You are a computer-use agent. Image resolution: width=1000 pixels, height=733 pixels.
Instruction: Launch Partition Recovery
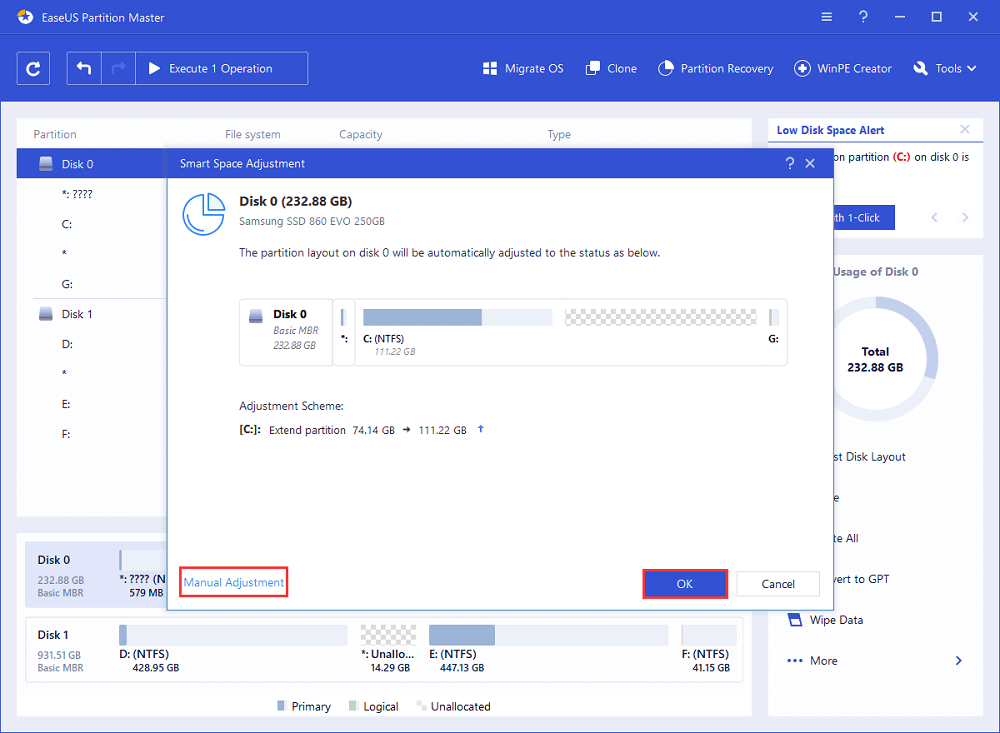point(716,68)
